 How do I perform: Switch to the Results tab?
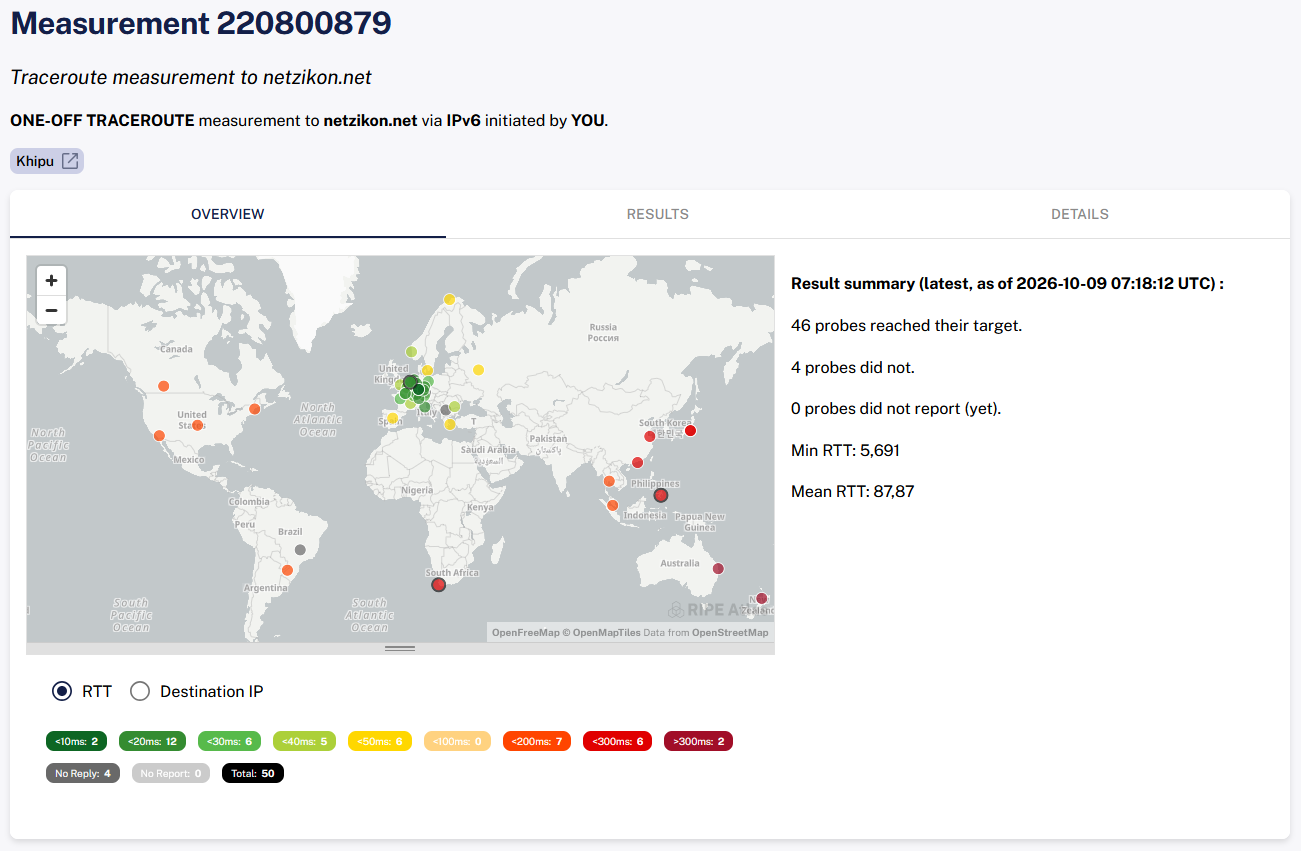click(x=658, y=214)
